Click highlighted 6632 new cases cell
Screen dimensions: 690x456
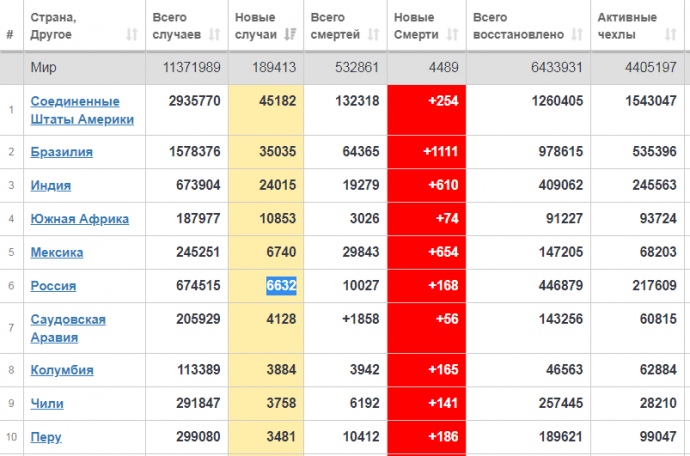click(280, 286)
